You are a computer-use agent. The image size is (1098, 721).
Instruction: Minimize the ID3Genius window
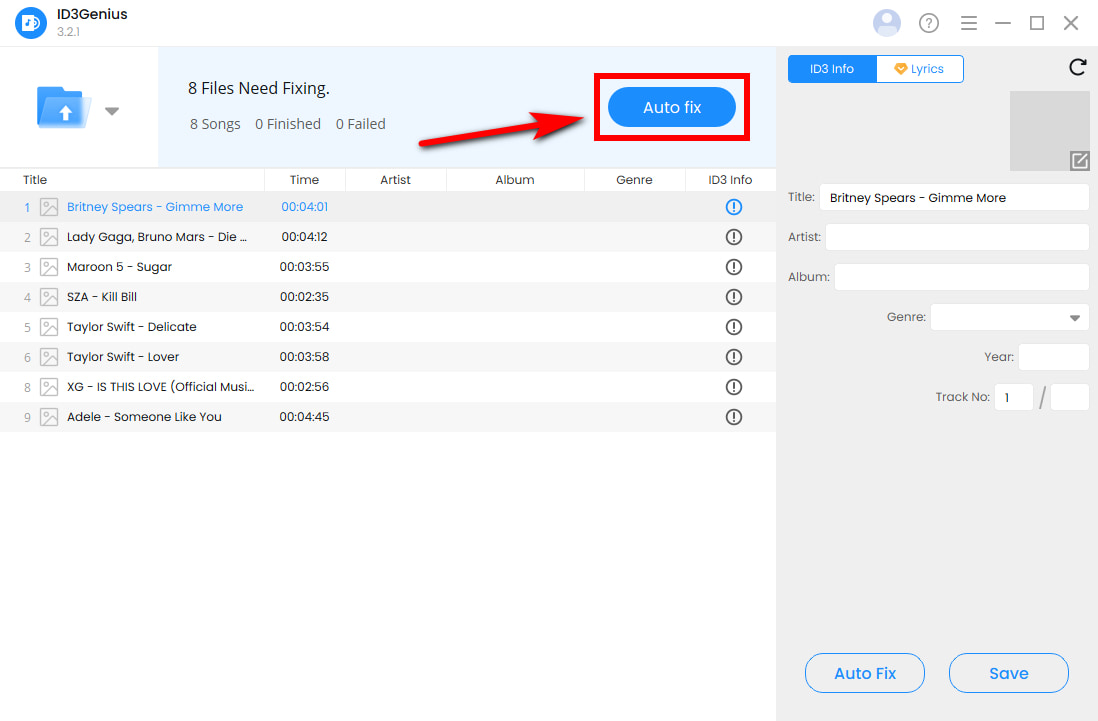point(1003,23)
